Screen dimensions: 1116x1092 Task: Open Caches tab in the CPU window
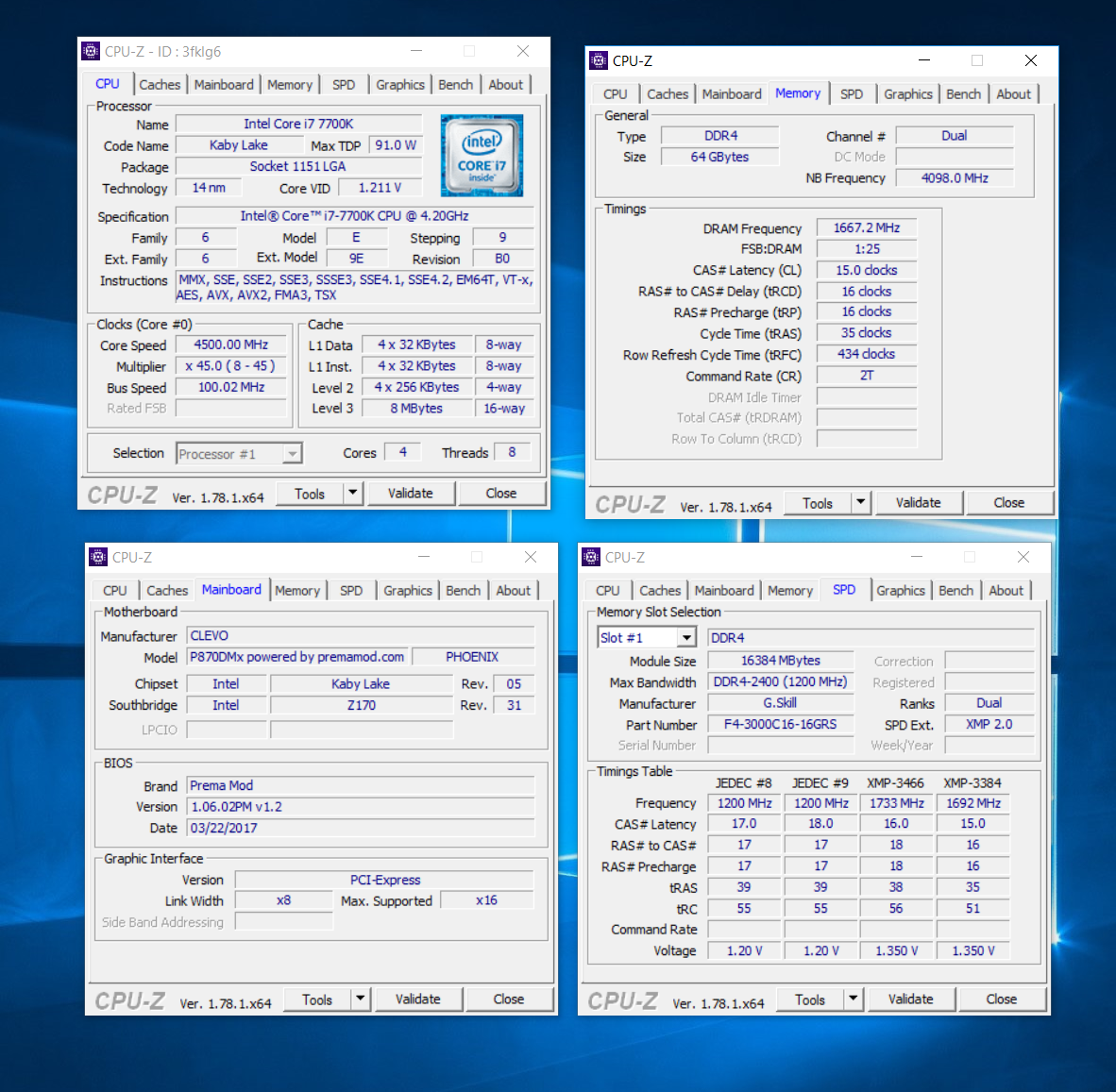(160, 85)
